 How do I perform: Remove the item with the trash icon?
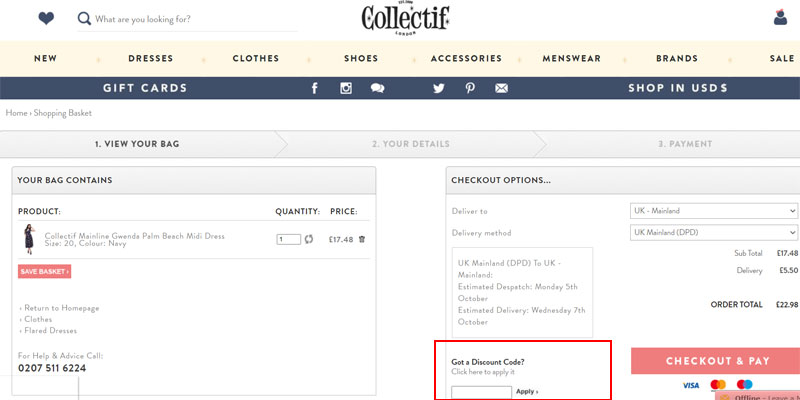362,239
